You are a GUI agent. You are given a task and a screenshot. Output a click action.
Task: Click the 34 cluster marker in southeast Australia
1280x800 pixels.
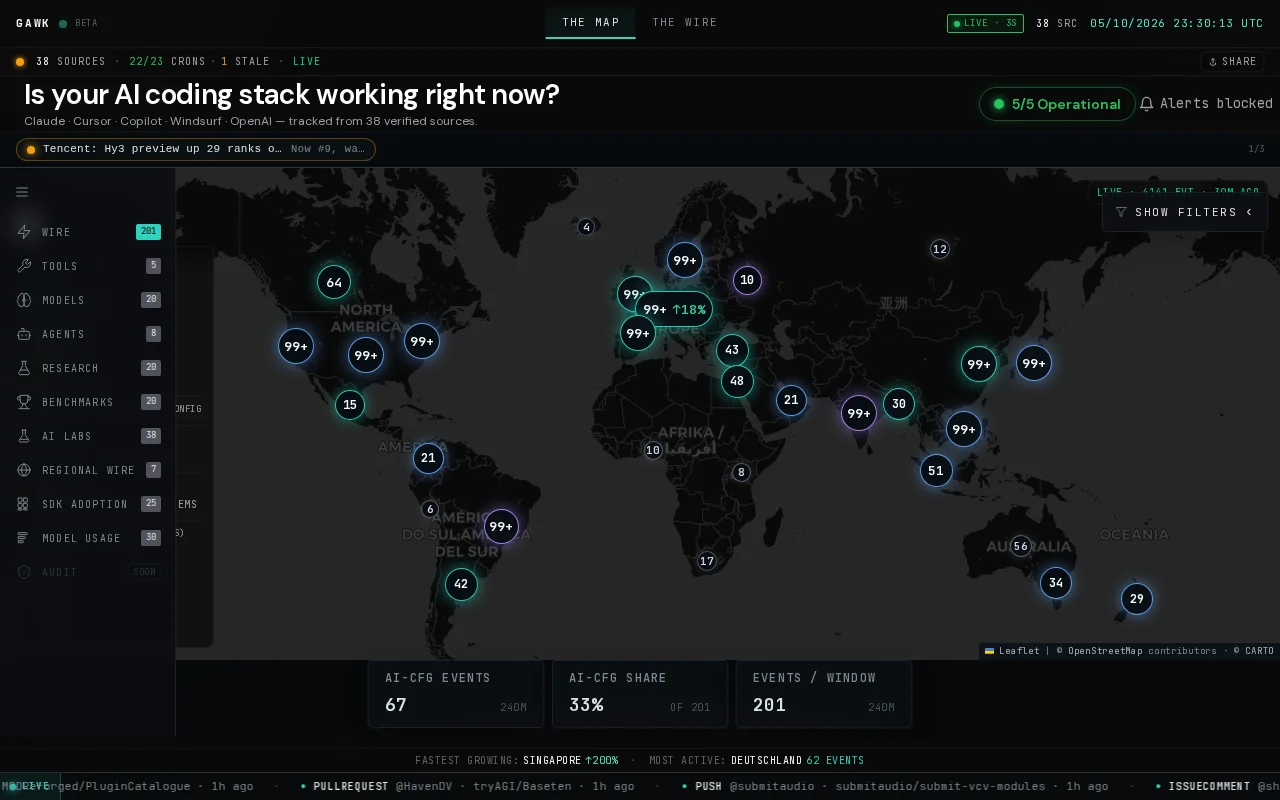[x=1056, y=582]
